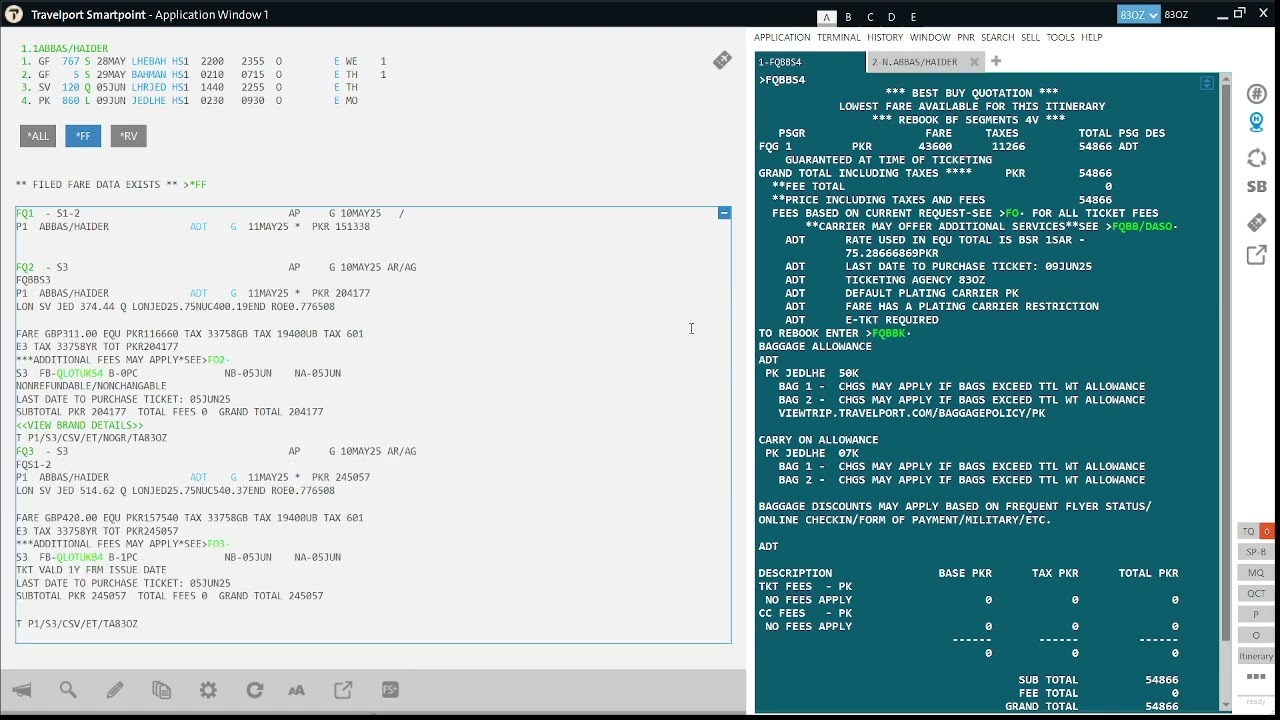1280x720 pixels.
Task: Click the hotel location pin icon
Action: coord(1257,122)
